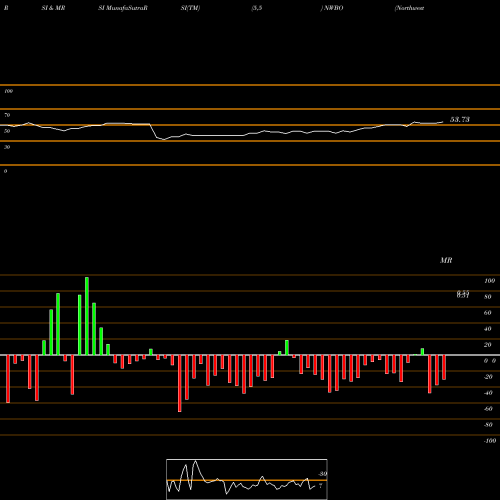
Task: Click the -39 value in the mini chart
Action: point(322,474)
